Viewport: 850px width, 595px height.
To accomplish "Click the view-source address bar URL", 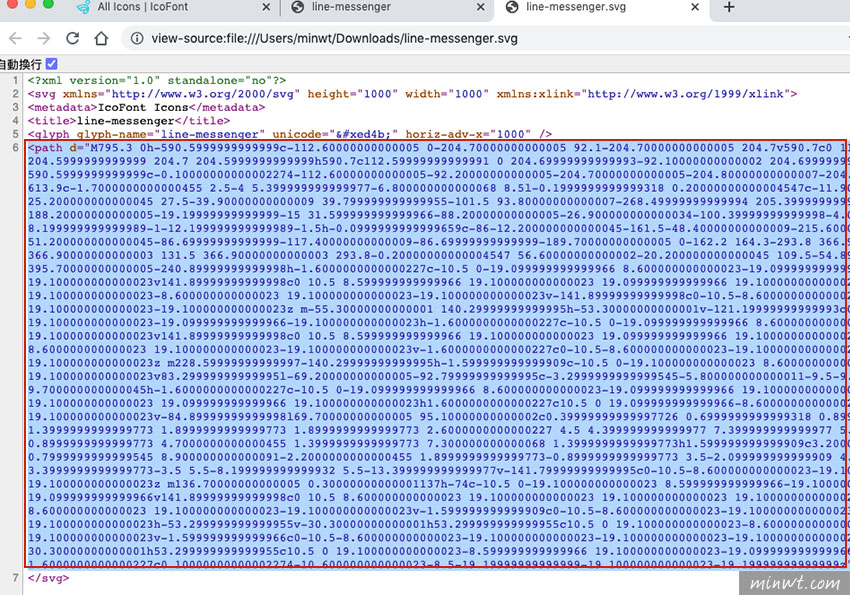I will [334, 38].
